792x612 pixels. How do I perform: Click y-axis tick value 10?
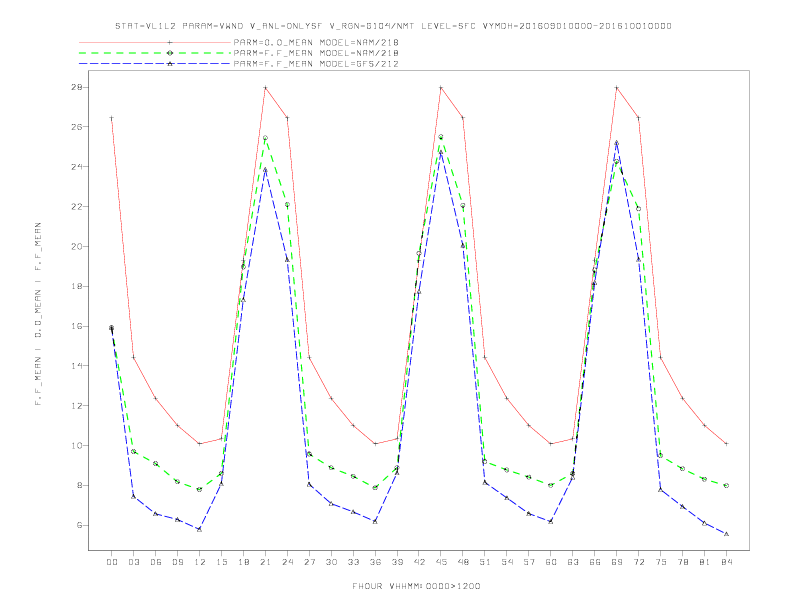[77, 445]
